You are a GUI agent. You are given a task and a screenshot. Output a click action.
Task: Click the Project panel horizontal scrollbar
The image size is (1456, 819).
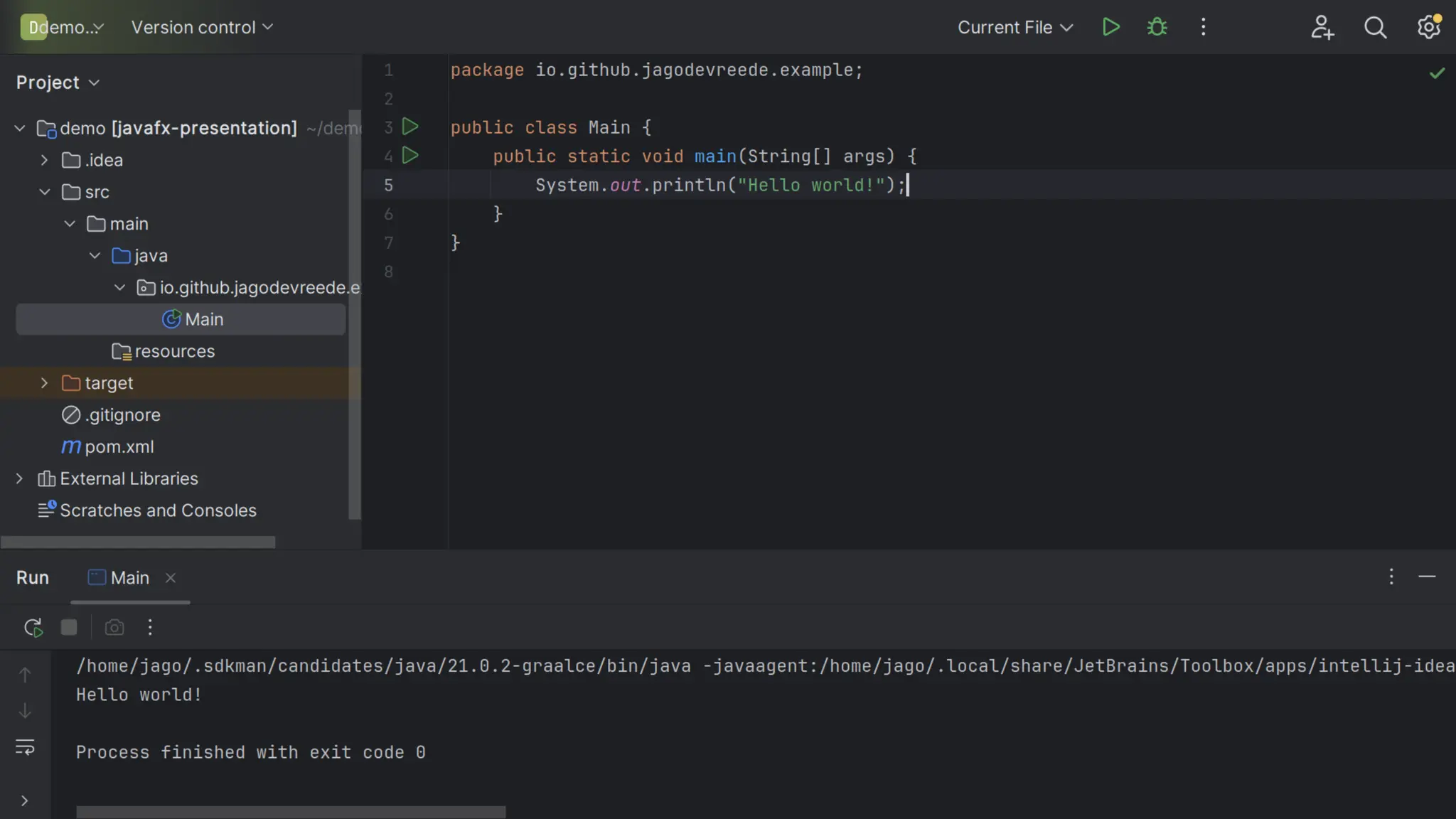[138, 542]
